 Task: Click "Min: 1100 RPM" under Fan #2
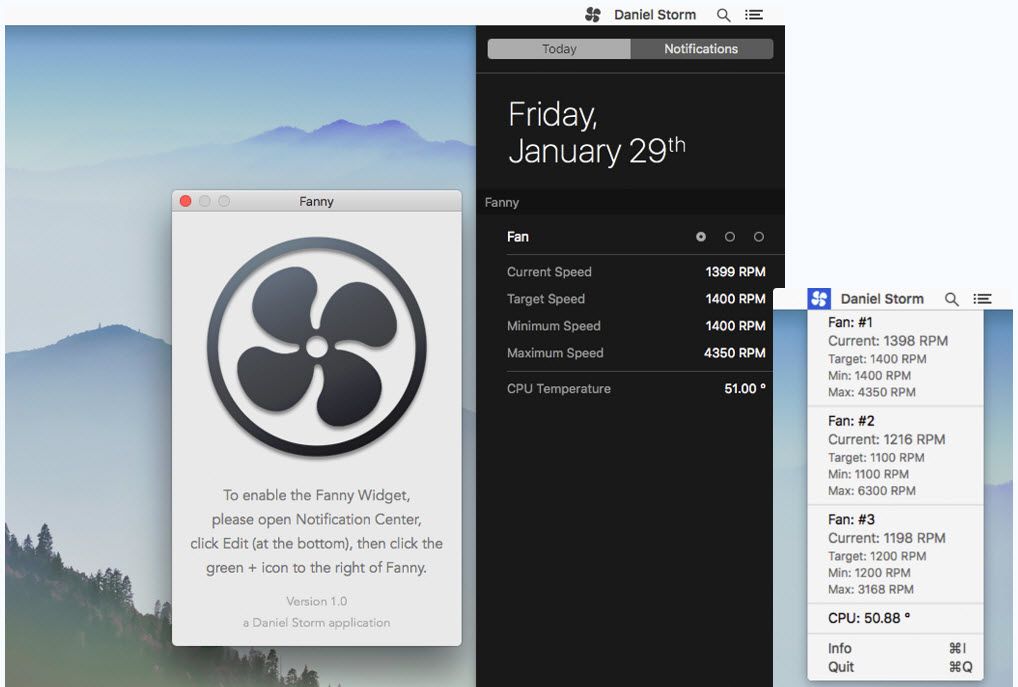tap(869, 475)
